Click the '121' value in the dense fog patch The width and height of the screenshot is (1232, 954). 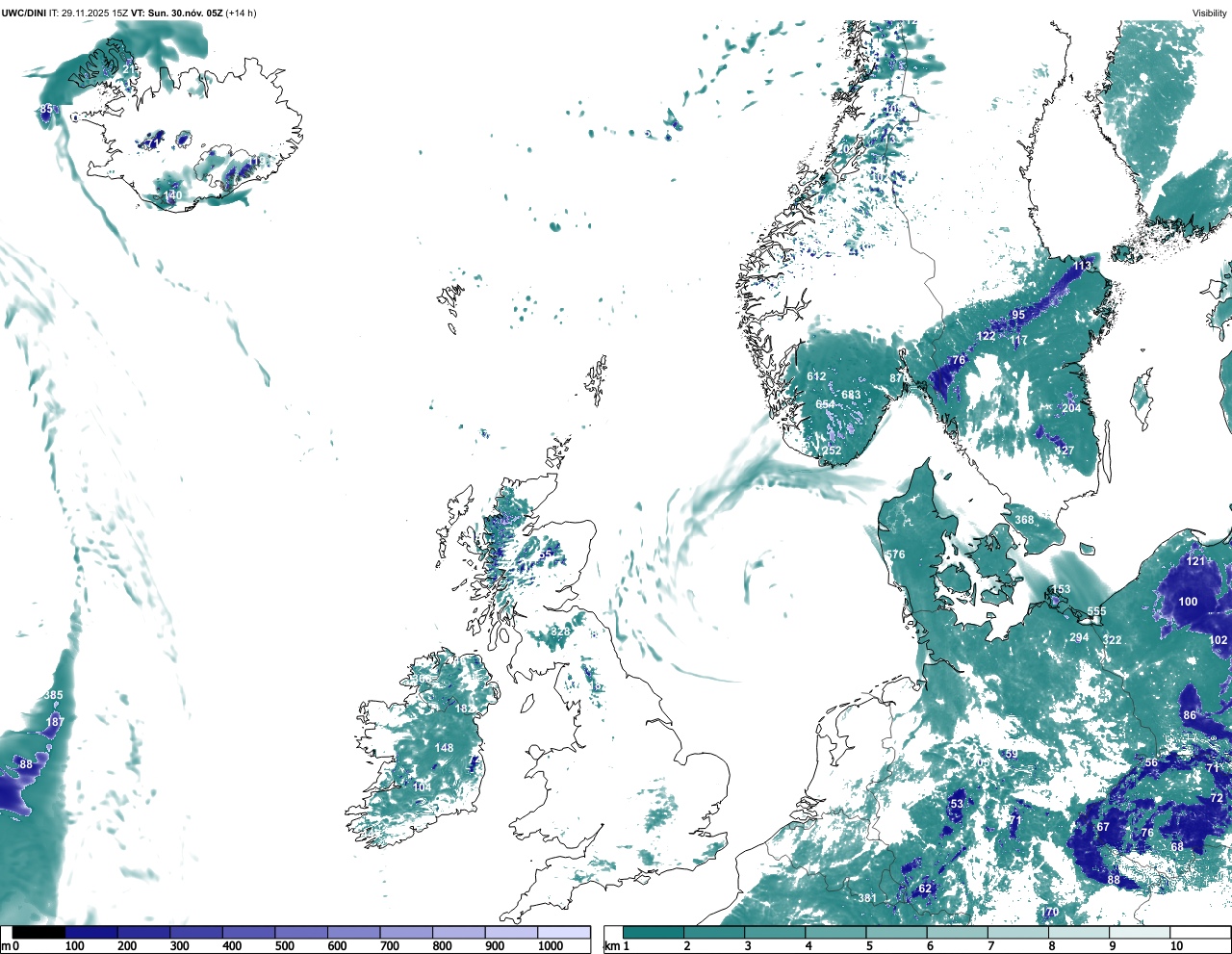point(1195,561)
